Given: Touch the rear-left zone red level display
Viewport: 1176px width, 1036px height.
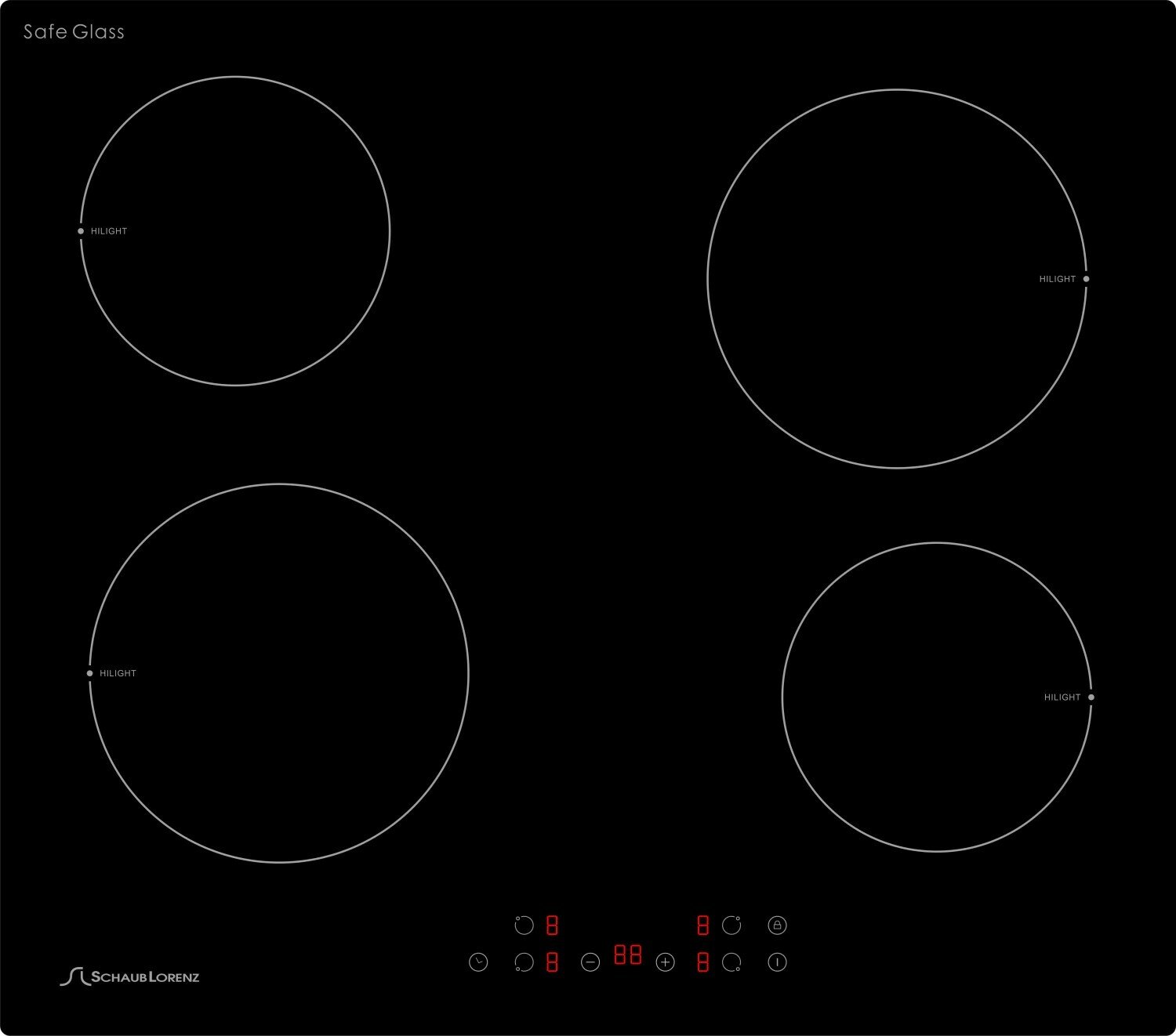Looking at the screenshot, I should [552, 925].
